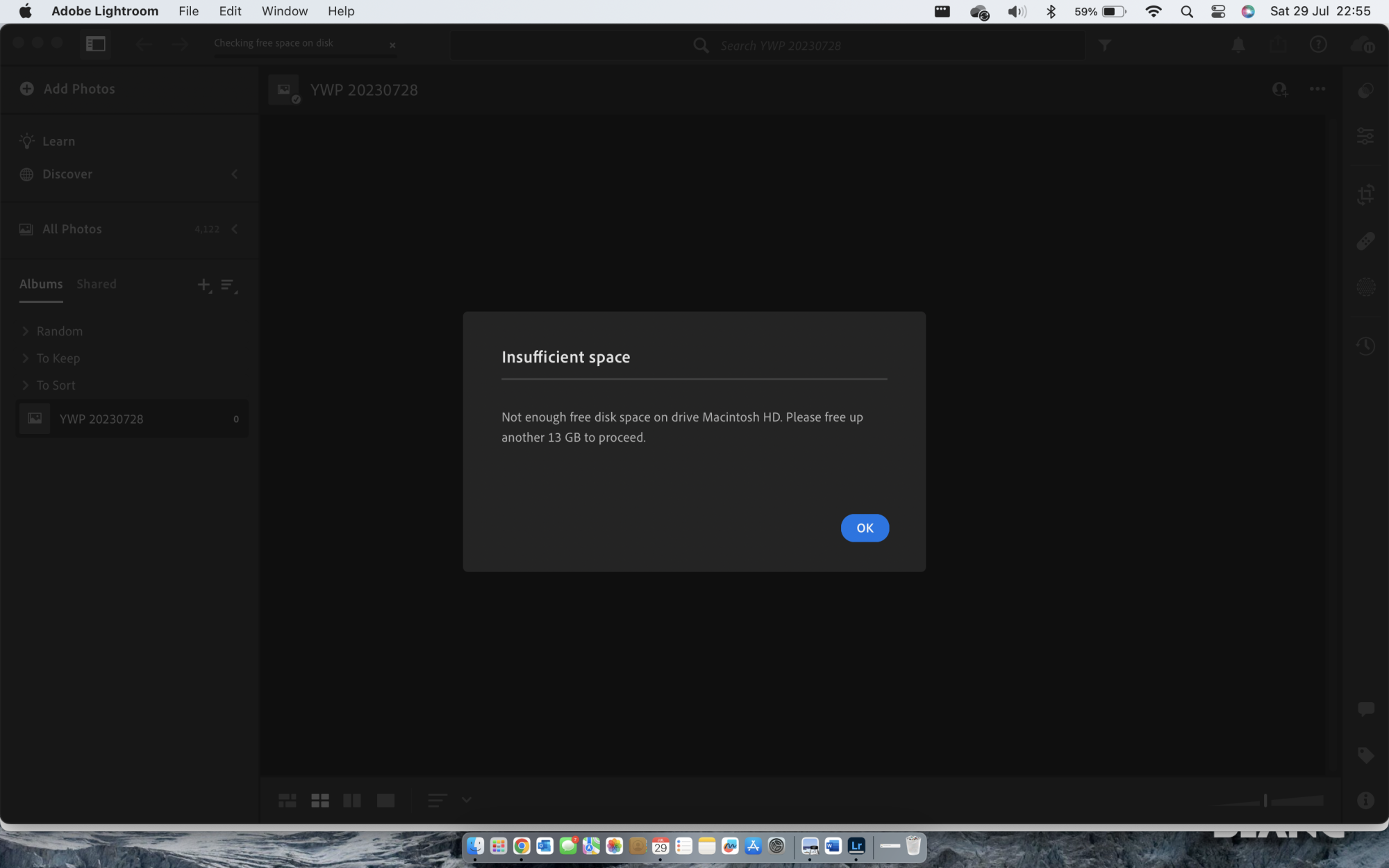Open the notifications bell
Screen dimensions: 1389x868
tap(1238, 45)
